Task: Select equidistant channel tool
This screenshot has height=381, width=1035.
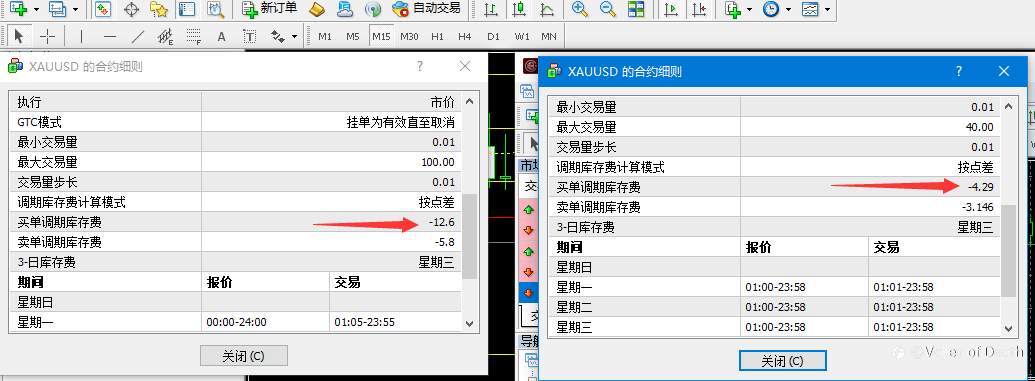Action: point(166,36)
